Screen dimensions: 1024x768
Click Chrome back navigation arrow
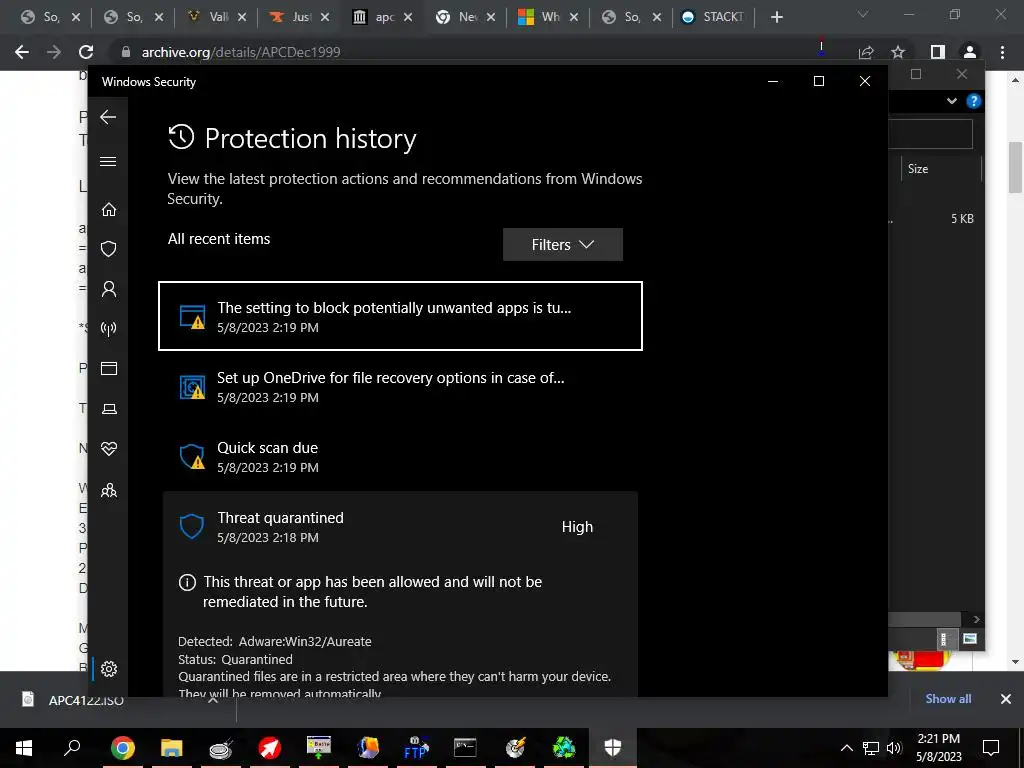click(x=22, y=52)
